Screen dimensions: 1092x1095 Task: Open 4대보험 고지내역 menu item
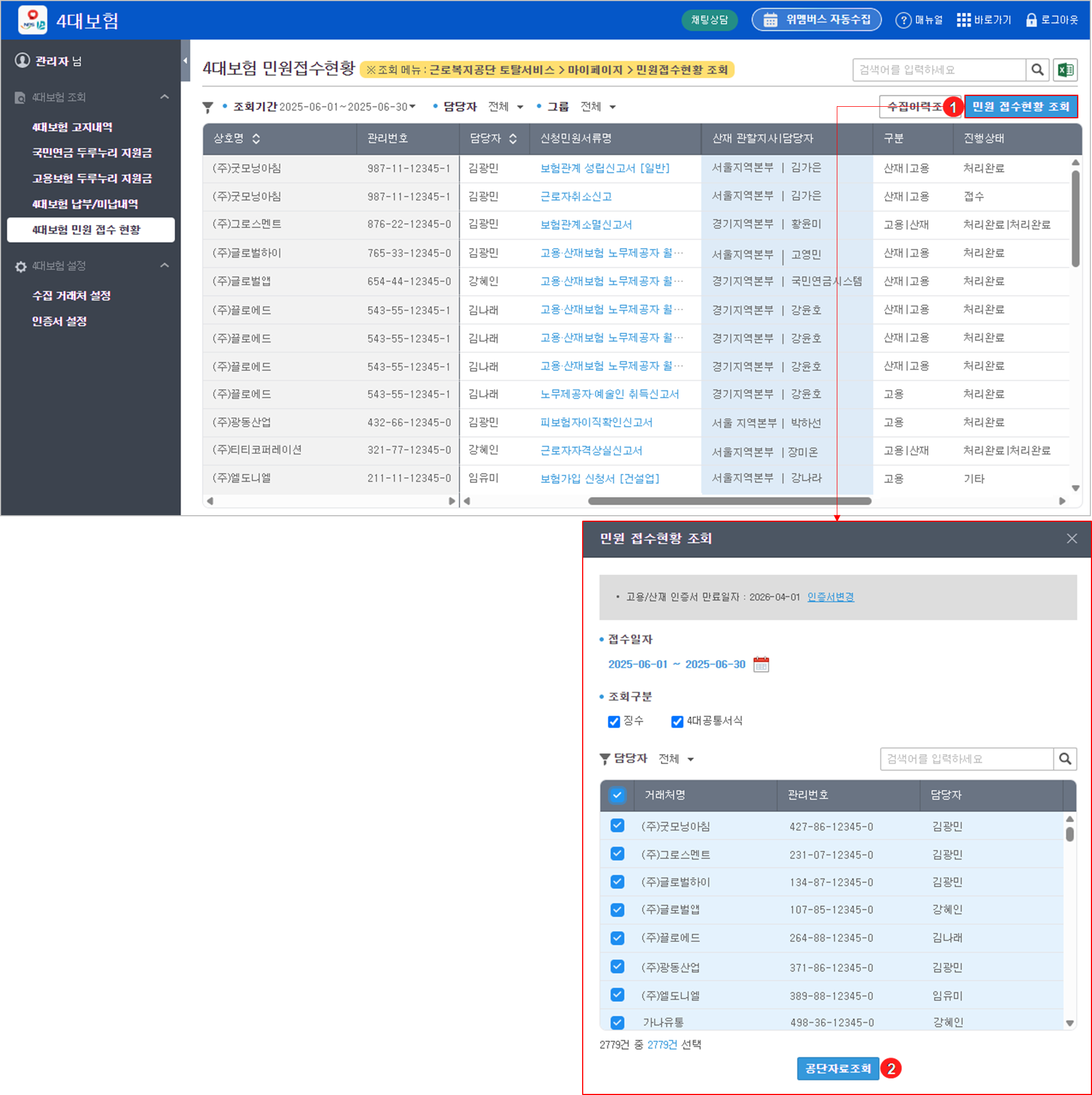(72, 127)
